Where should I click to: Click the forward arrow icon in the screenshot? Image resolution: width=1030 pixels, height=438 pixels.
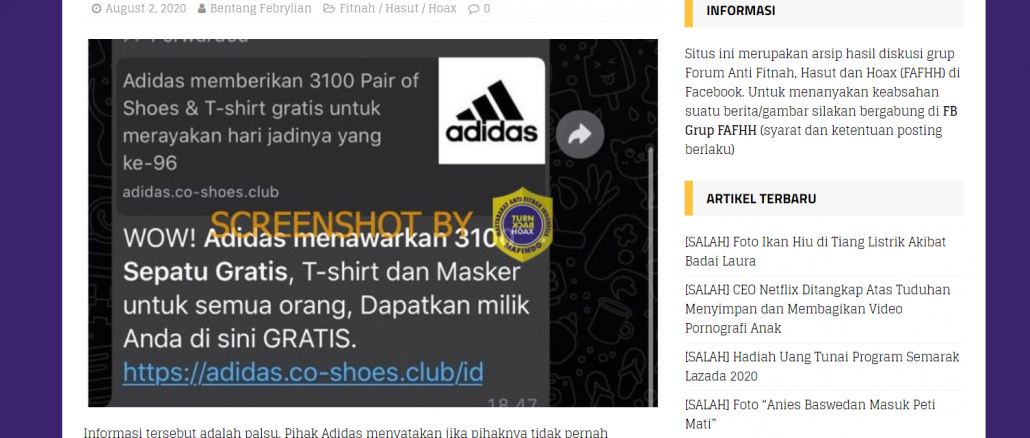(x=580, y=135)
